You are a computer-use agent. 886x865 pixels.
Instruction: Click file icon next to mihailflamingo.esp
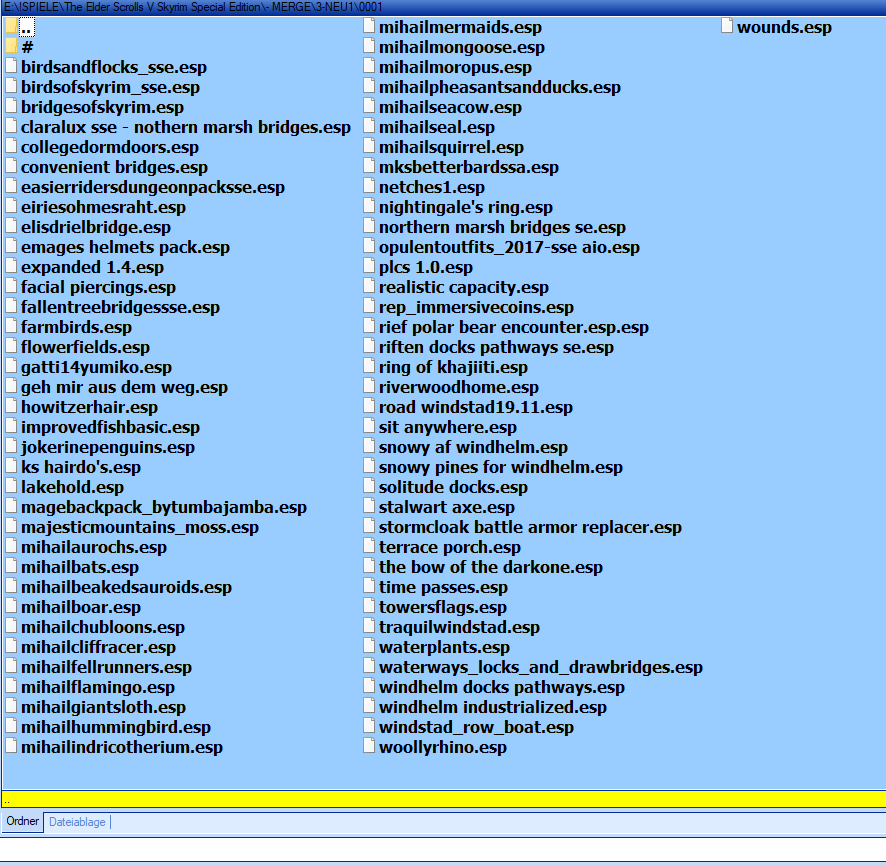11,686
